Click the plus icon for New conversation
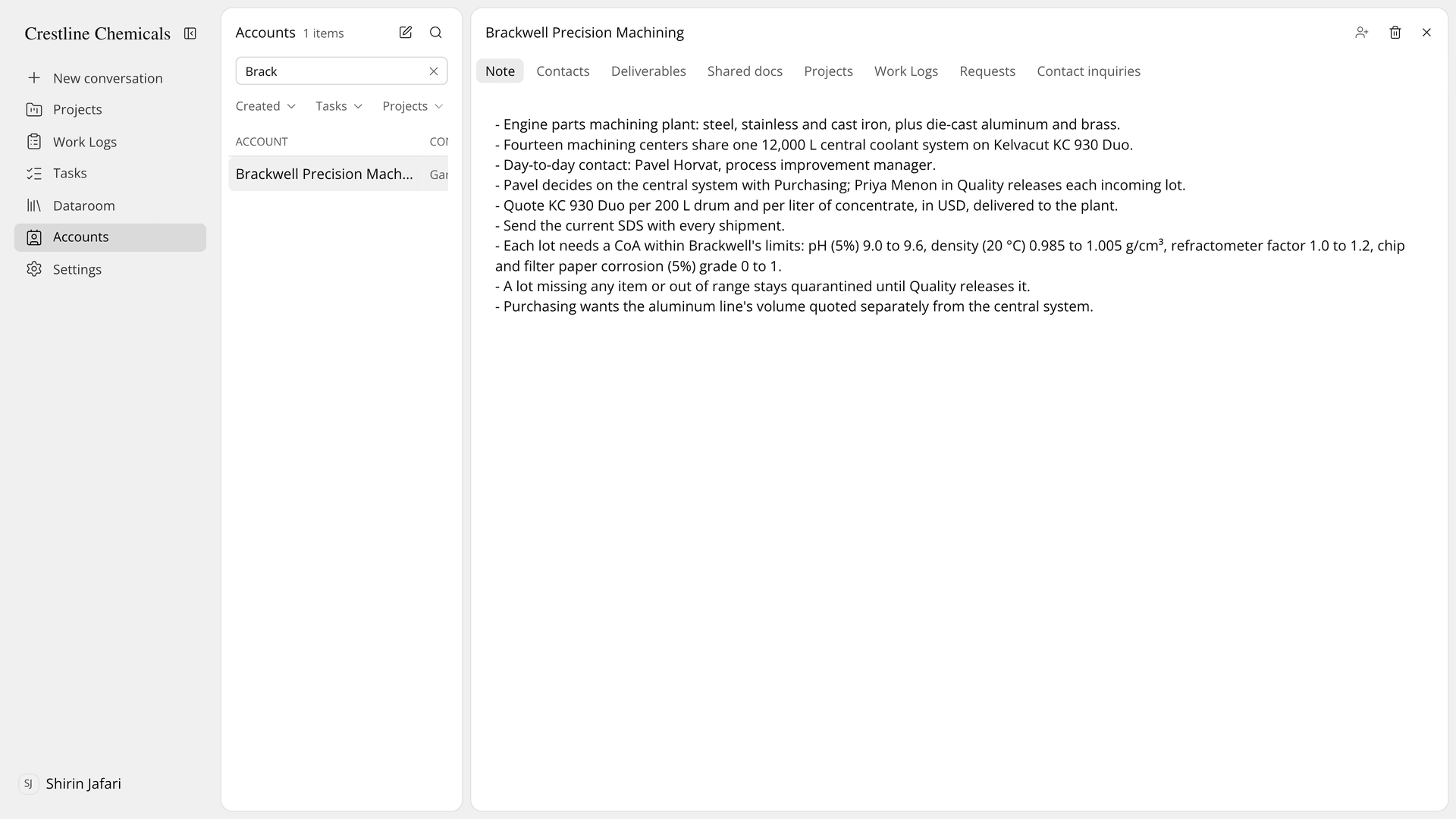 coord(34,78)
